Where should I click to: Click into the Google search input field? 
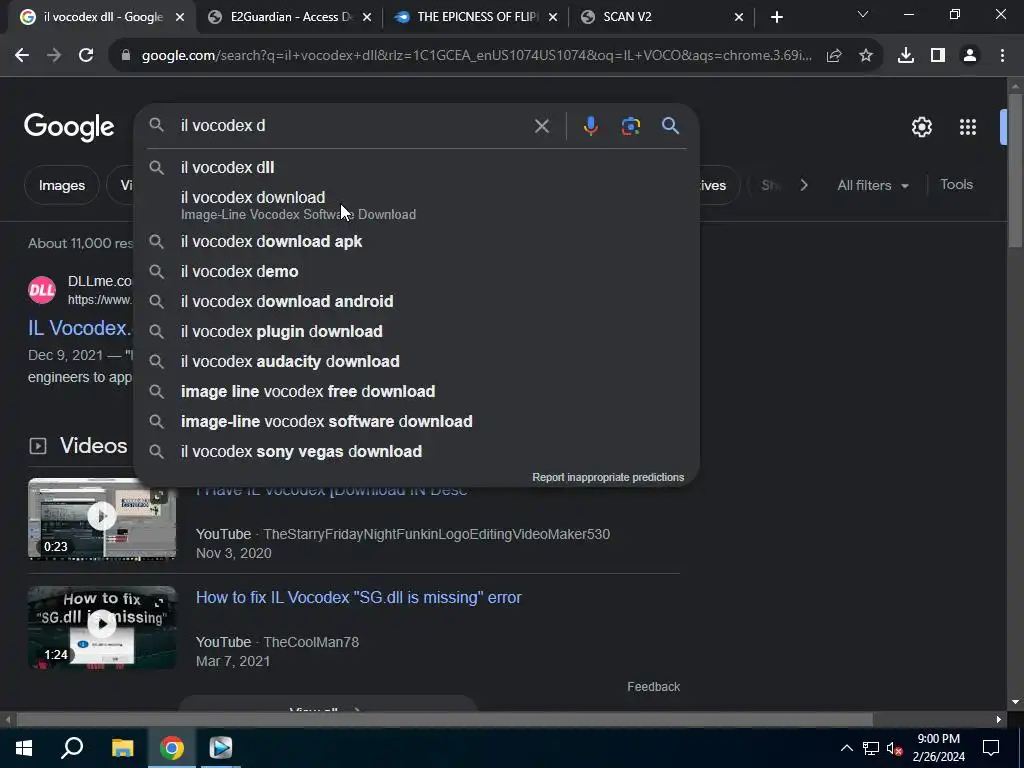(353, 125)
